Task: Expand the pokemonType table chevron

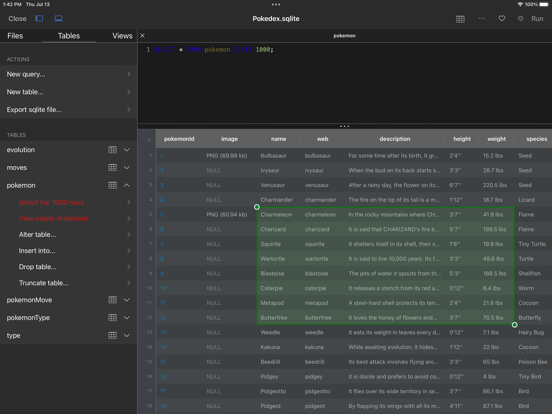Action: click(127, 318)
